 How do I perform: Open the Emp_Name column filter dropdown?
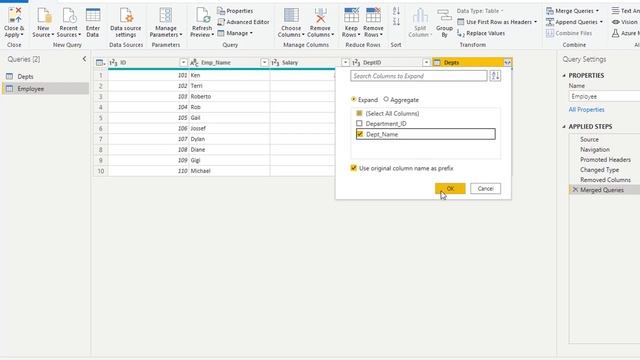264,62
